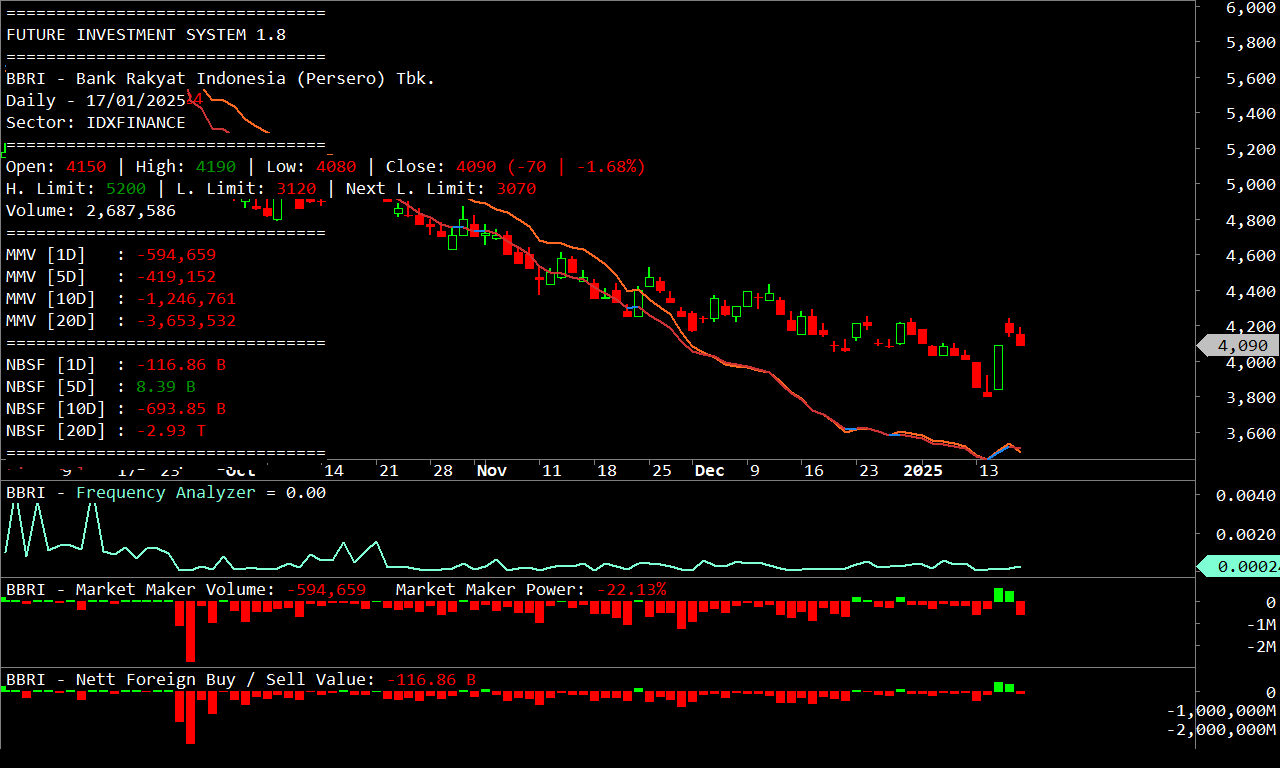The height and width of the screenshot is (768, 1280).
Task: Click the 5,000 price axis label
Action: [x=1250, y=185]
